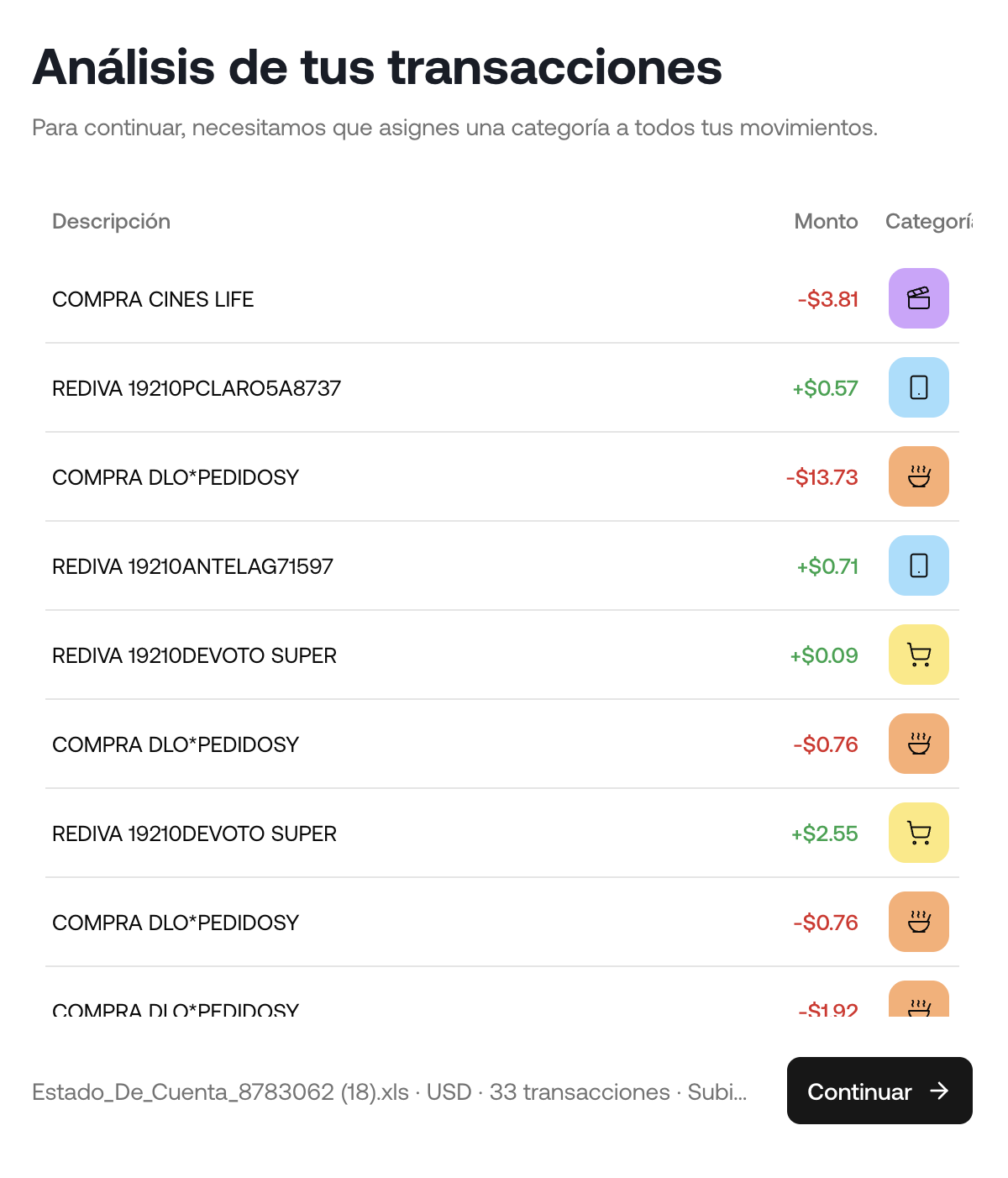1008x1178 pixels.
Task: Click the Categoría column header
Action: click(x=928, y=221)
